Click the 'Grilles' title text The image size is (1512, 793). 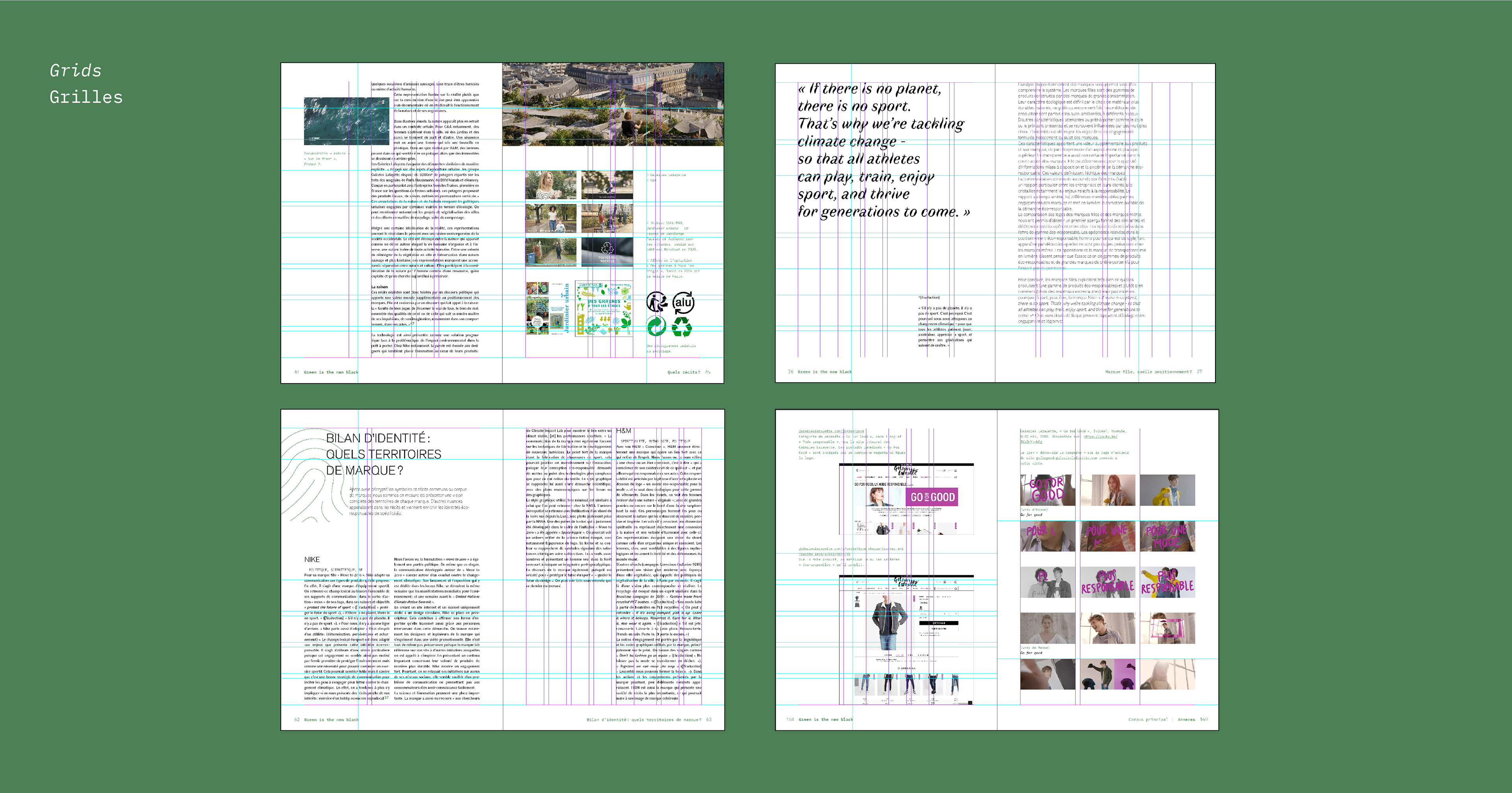click(x=86, y=97)
